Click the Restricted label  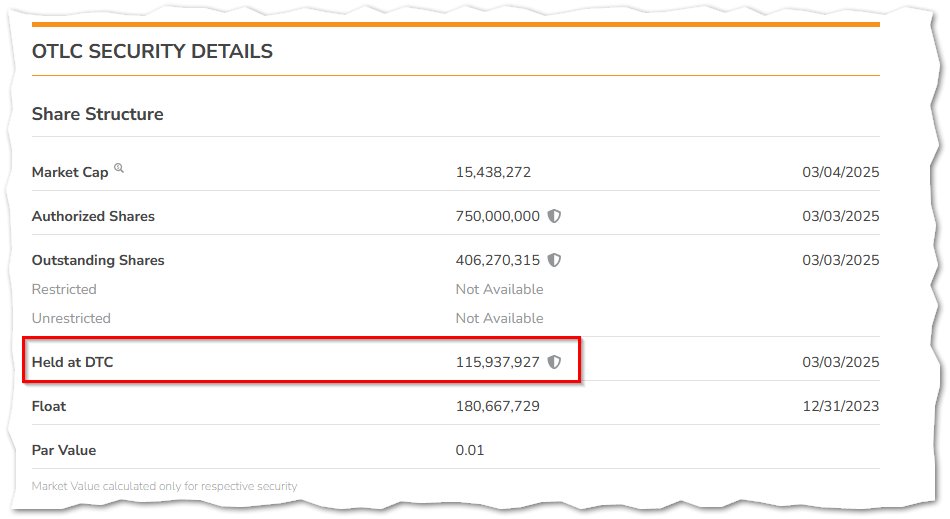tap(64, 289)
